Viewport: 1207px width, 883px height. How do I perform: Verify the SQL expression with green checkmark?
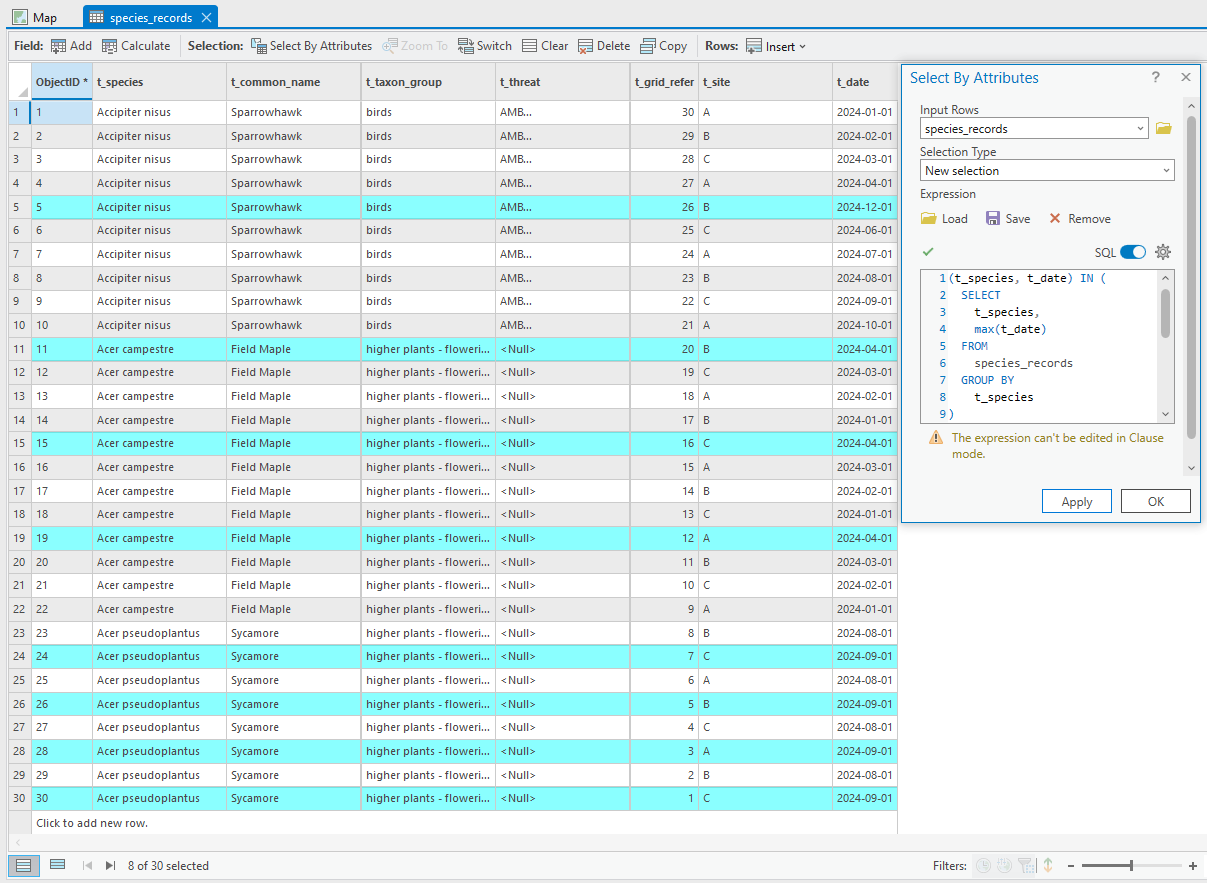point(928,252)
